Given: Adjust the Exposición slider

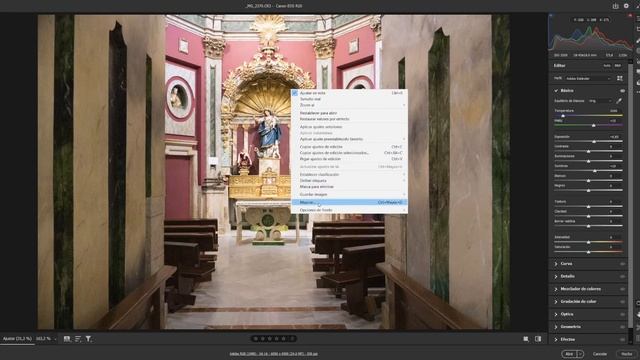Looking at the screenshot, I should (x=588, y=141).
